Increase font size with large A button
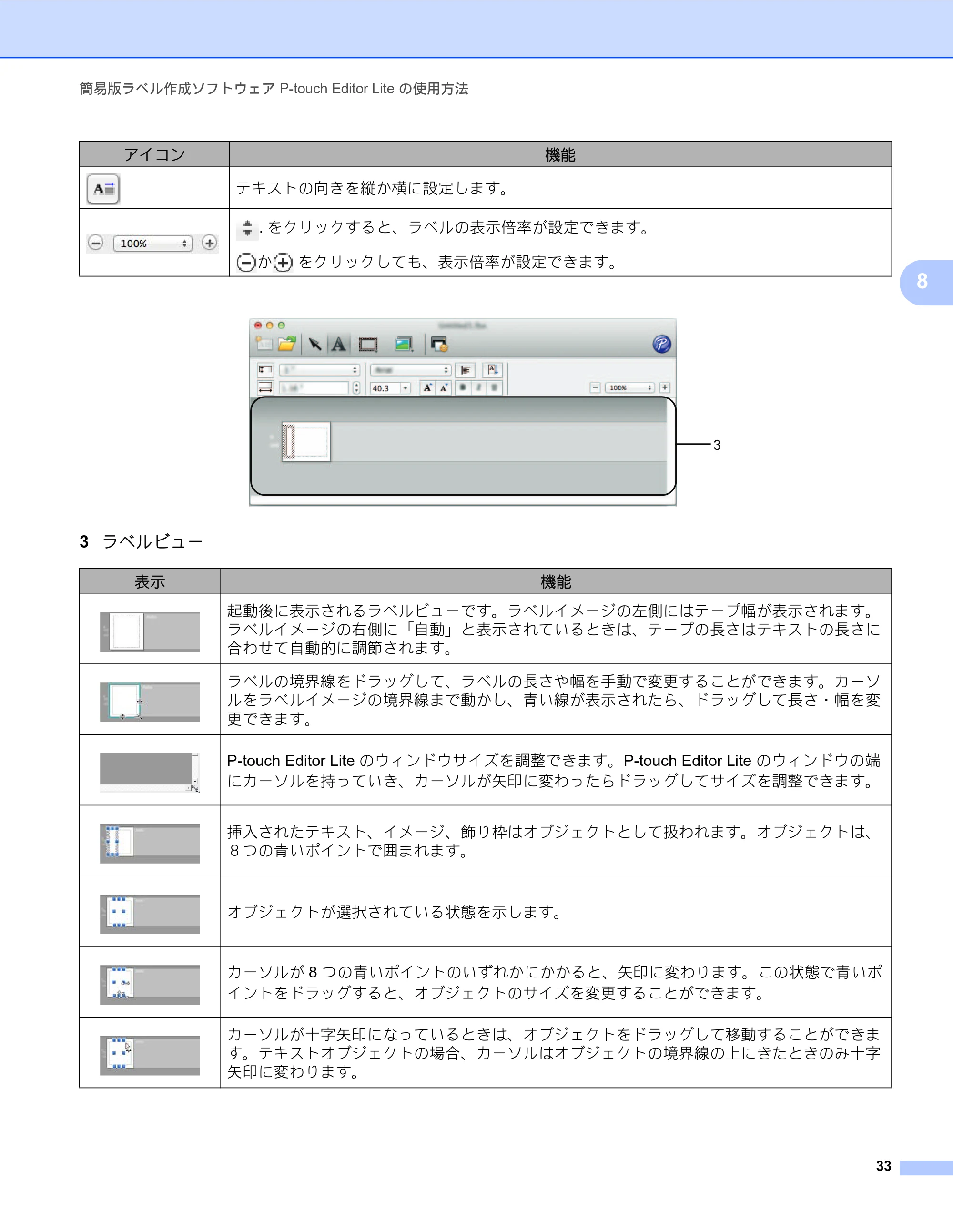The height and width of the screenshot is (1232, 953). pos(427,387)
